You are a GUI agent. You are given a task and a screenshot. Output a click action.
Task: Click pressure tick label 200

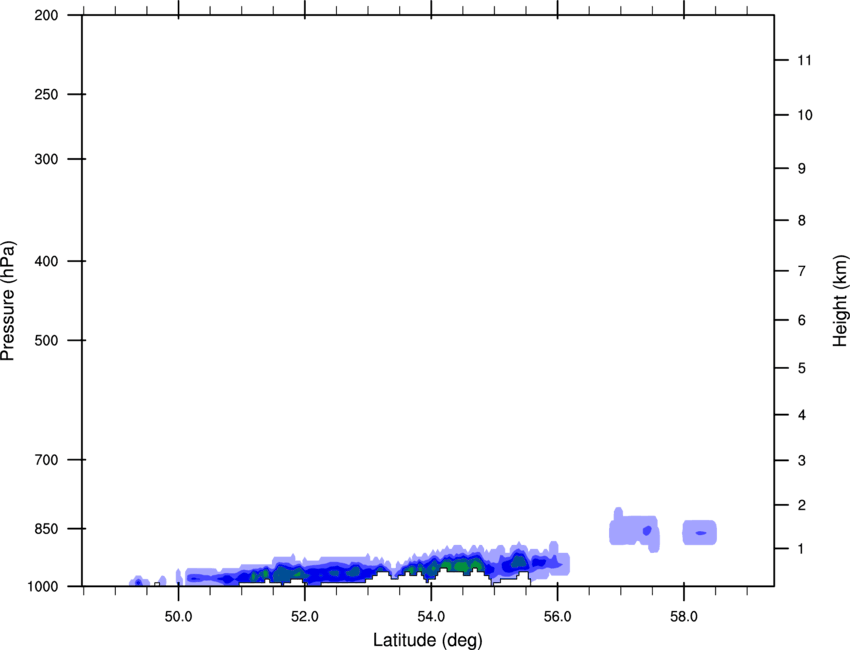(x=46, y=15)
